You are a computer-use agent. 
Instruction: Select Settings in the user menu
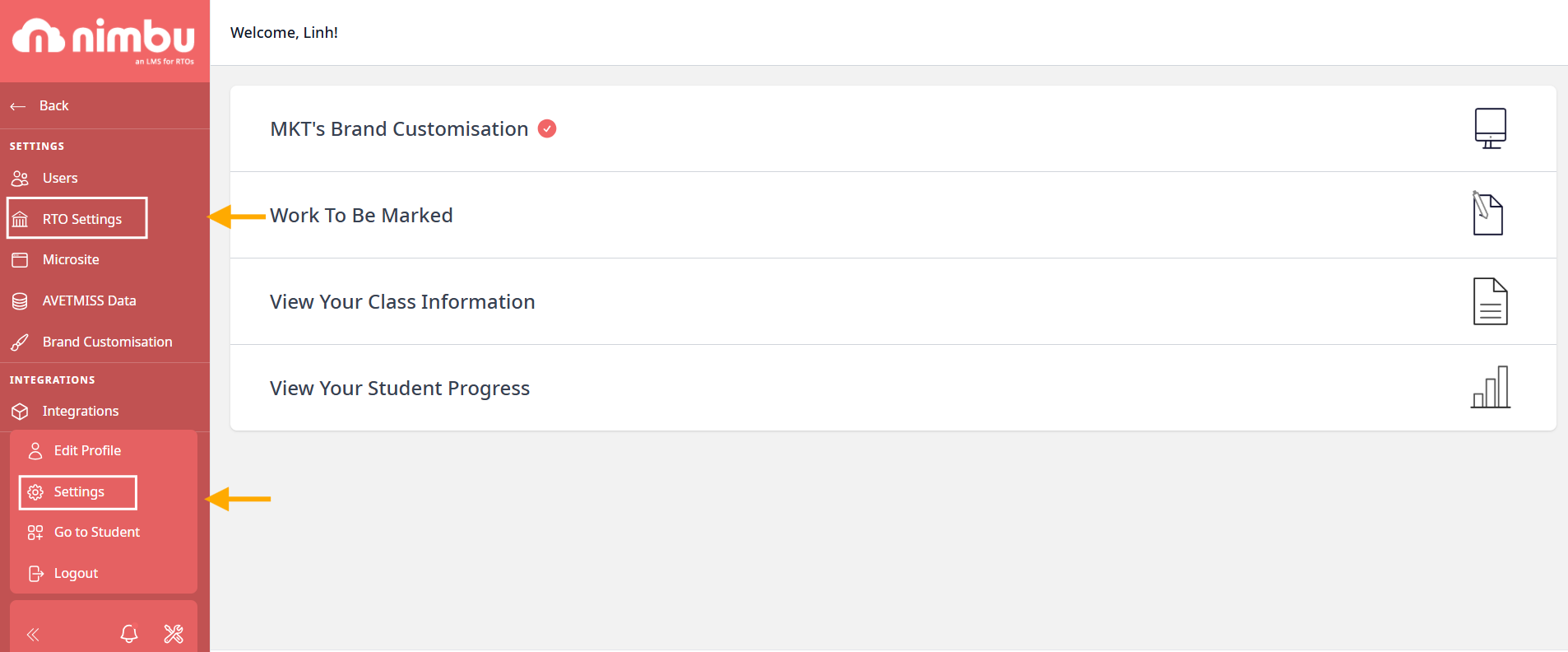pos(78,492)
